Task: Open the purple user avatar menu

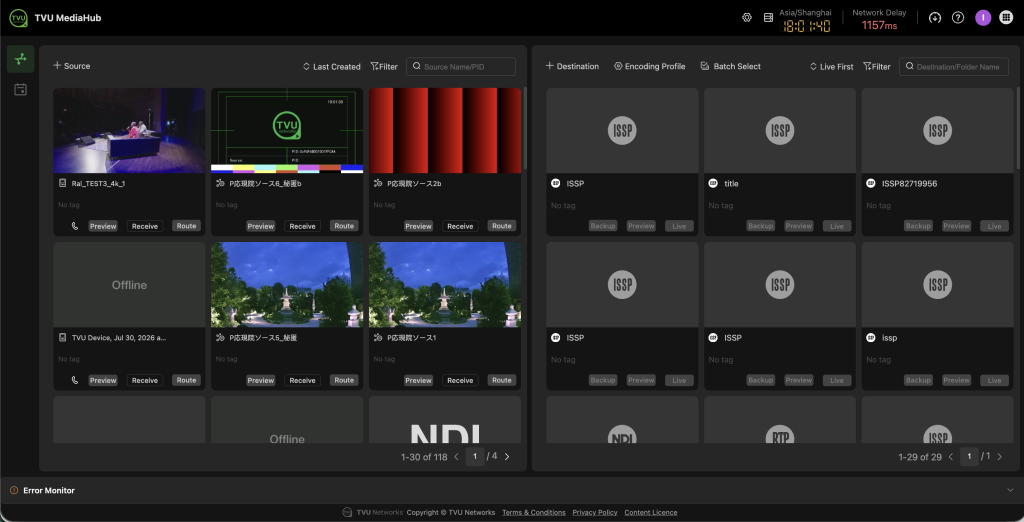Action: [x=983, y=18]
